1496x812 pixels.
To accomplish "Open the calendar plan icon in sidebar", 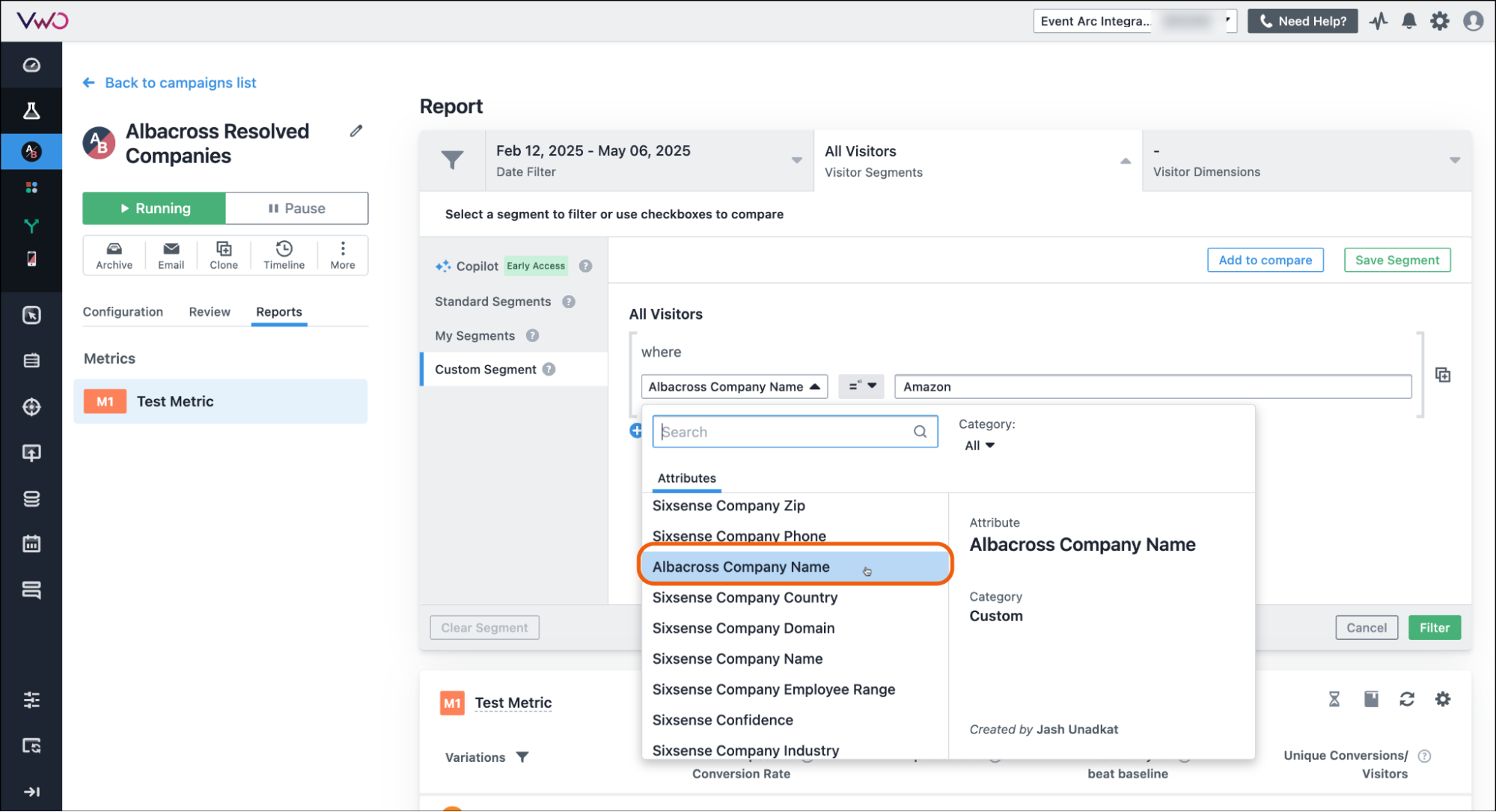I will coord(31,544).
